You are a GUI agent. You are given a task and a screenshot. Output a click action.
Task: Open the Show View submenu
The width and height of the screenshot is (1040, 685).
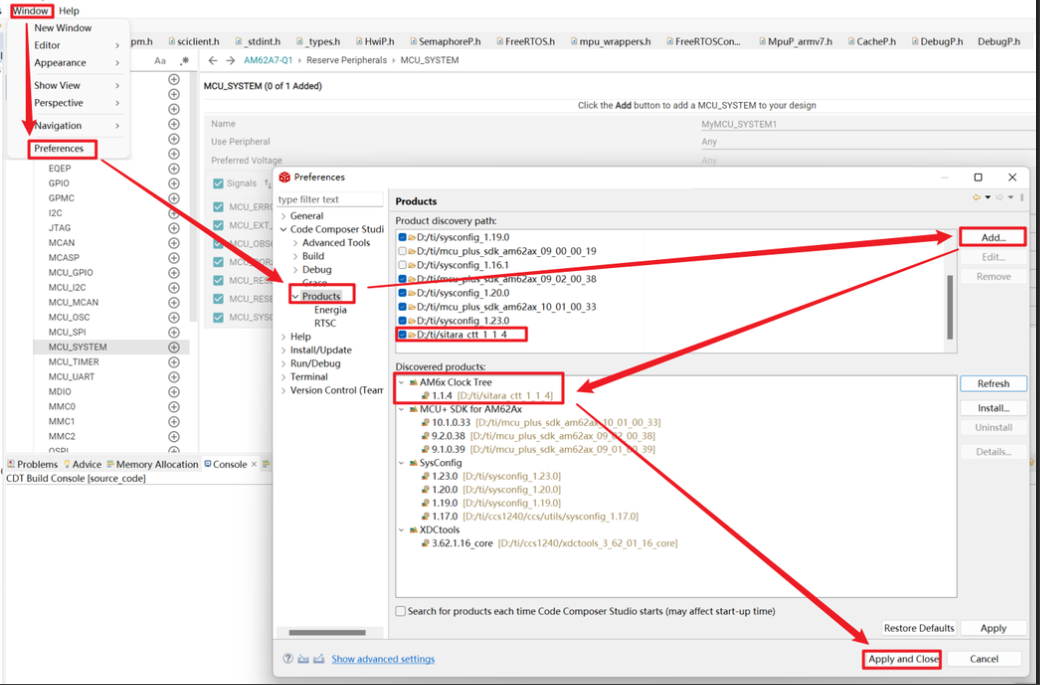pyautogui.click(x=76, y=86)
